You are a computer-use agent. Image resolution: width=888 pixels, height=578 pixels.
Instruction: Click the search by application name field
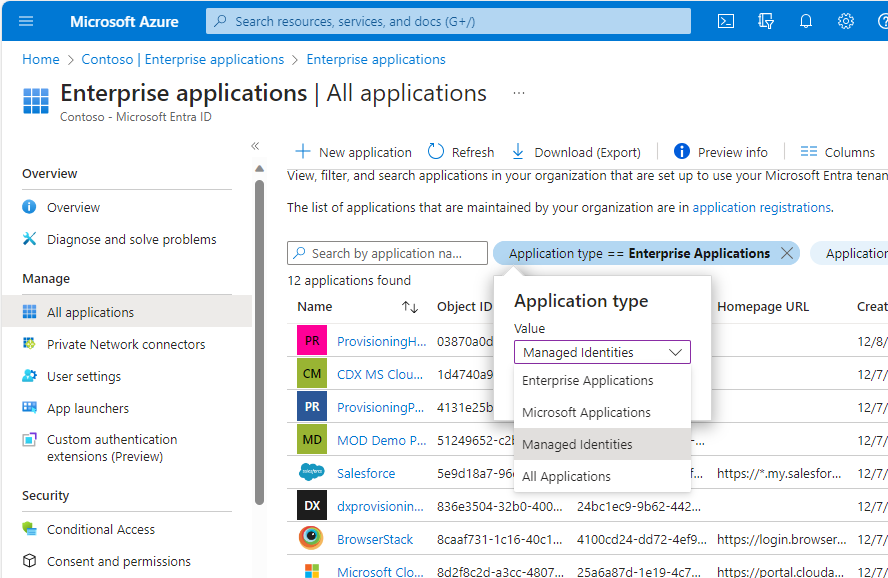[x=387, y=253]
